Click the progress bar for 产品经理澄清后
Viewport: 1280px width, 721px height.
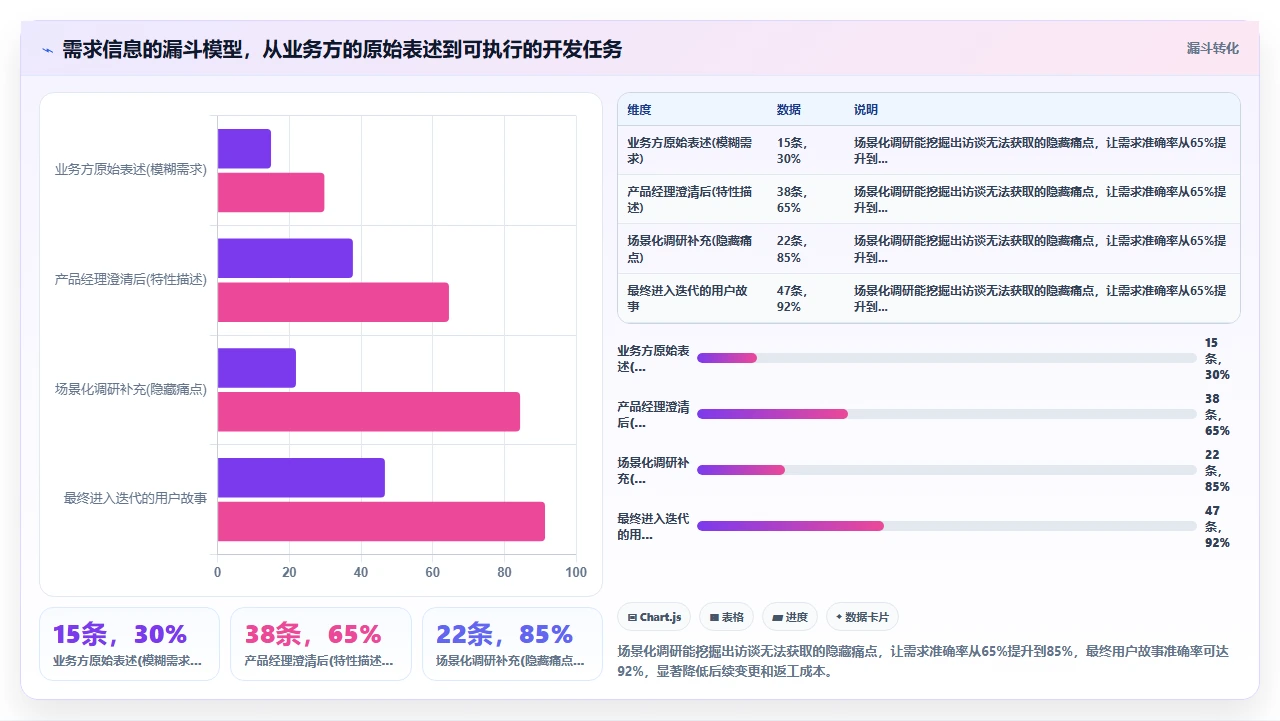(946, 414)
